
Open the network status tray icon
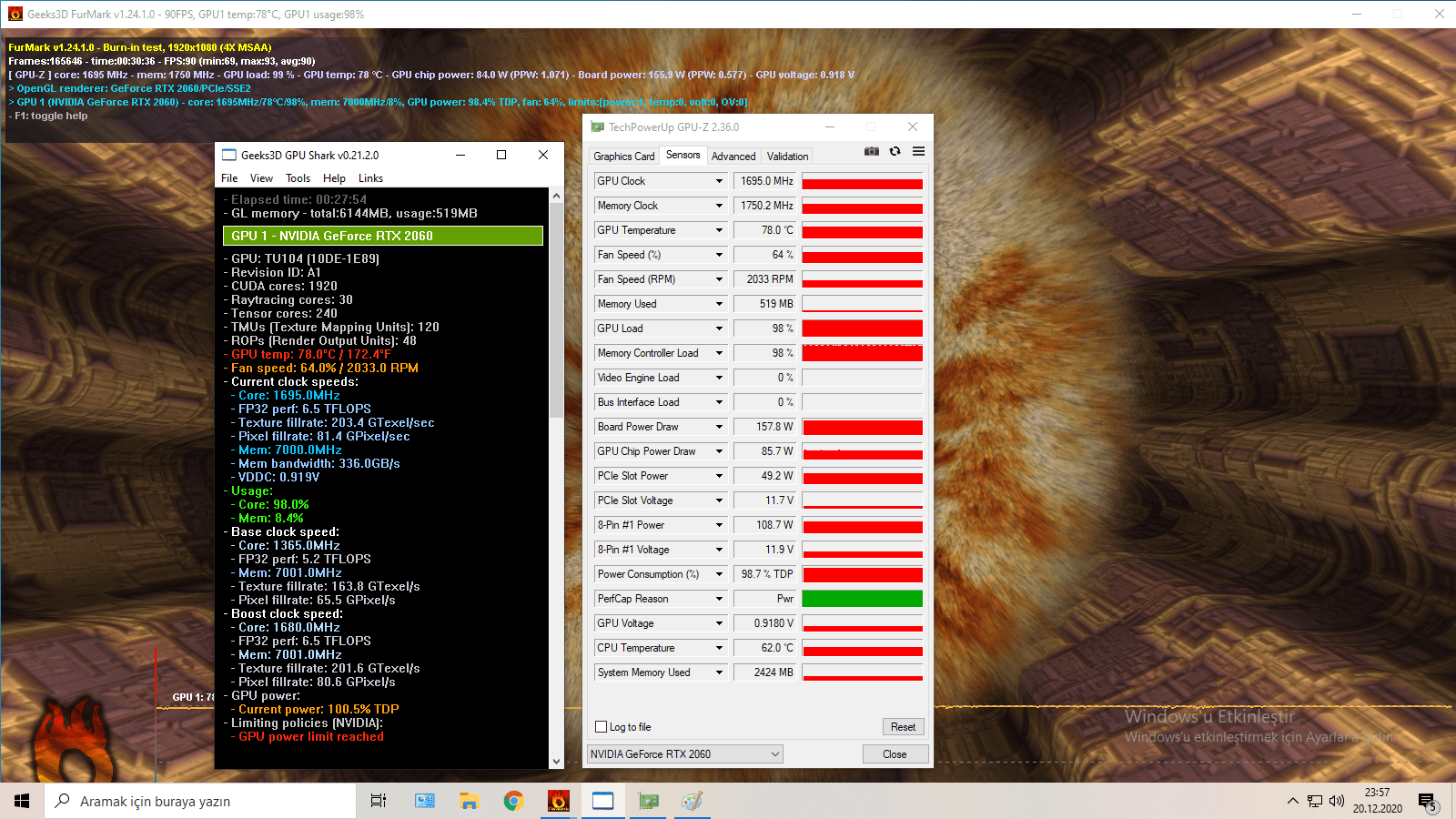[x=1315, y=801]
